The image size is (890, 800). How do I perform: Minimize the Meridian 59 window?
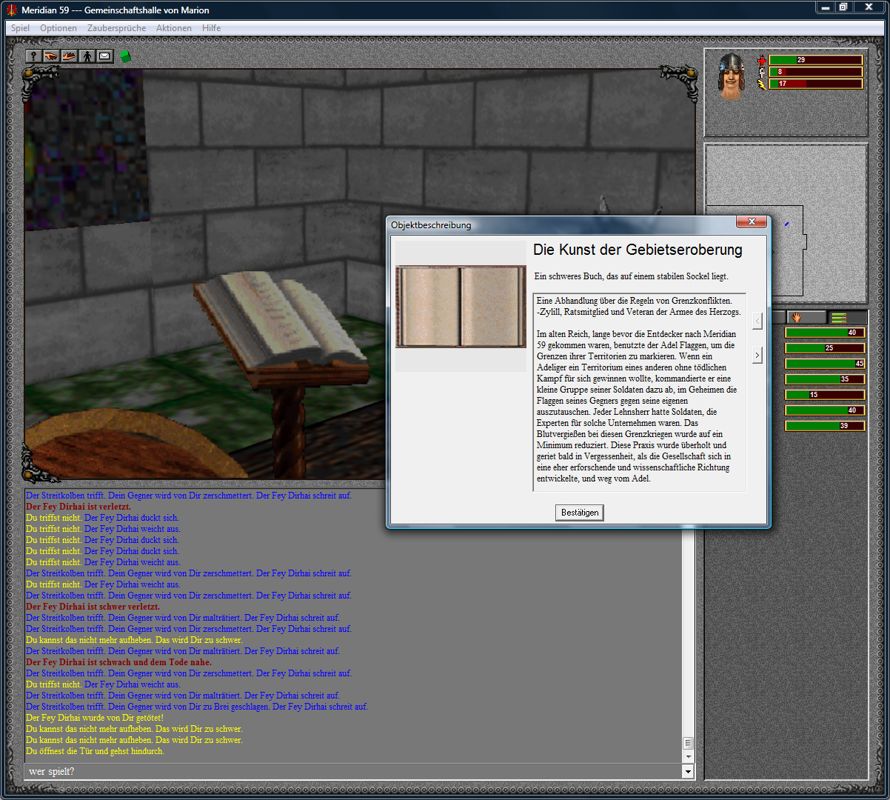click(825, 7)
